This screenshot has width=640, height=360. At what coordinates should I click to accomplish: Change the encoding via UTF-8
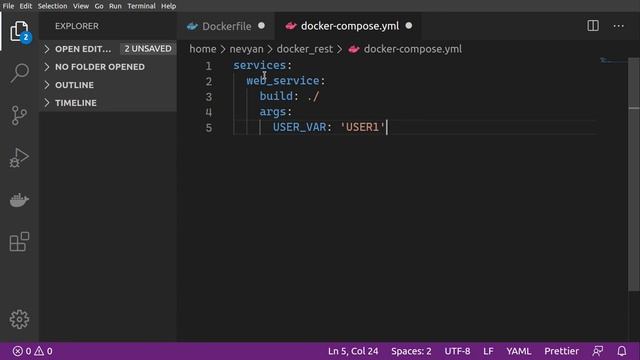[x=457, y=351]
